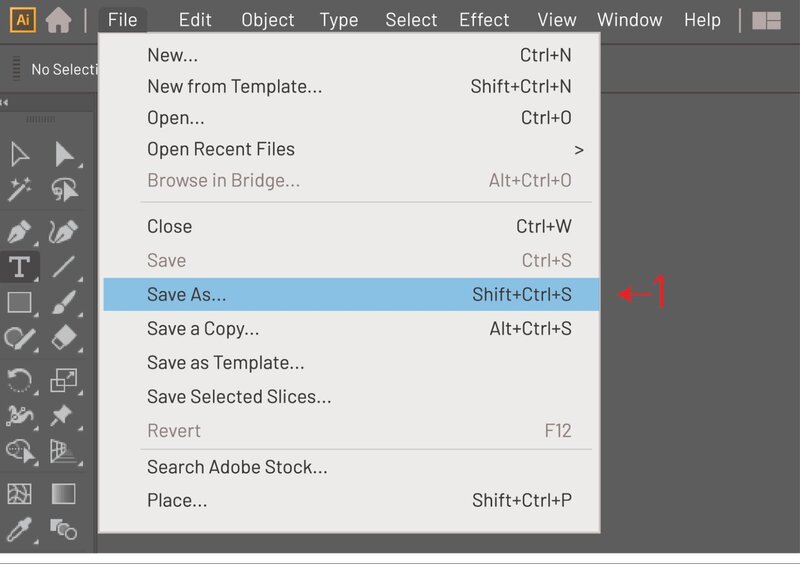Select the Paintbrush tool

(64, 301)
